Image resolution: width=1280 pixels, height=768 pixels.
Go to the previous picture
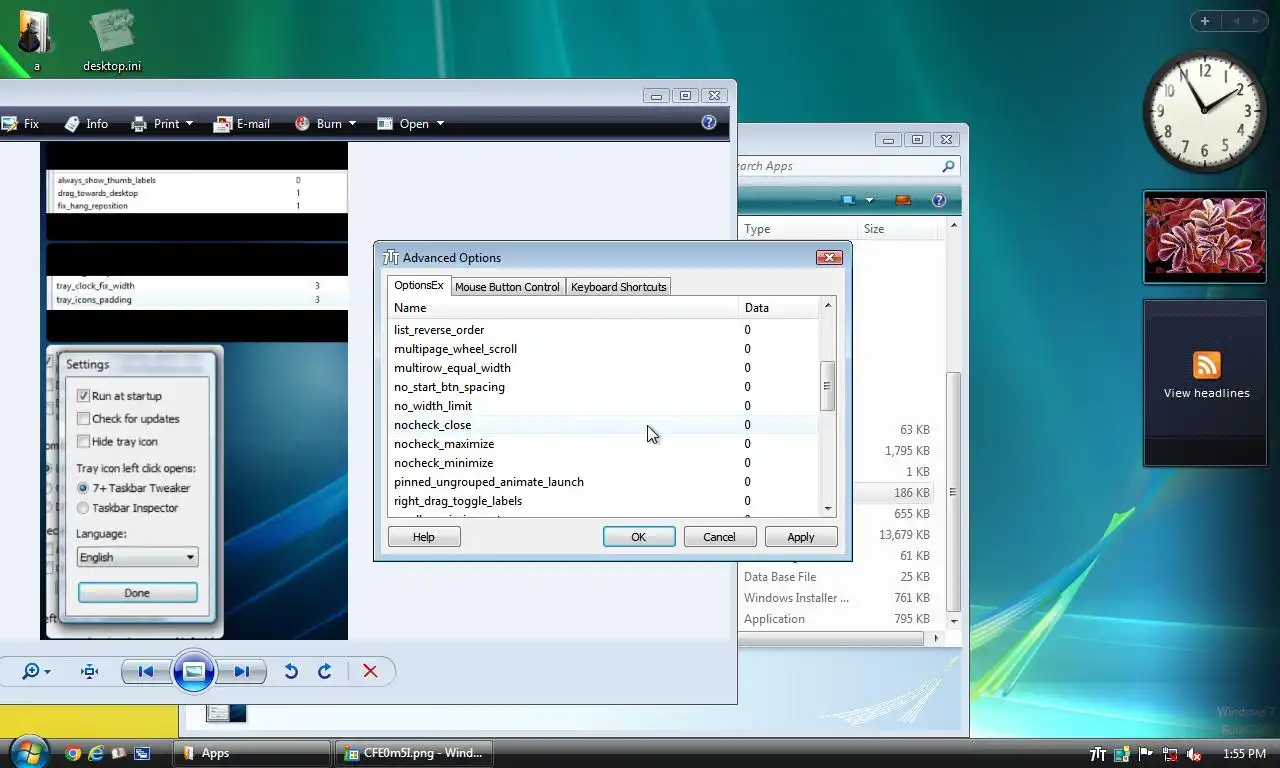[145, 672]
